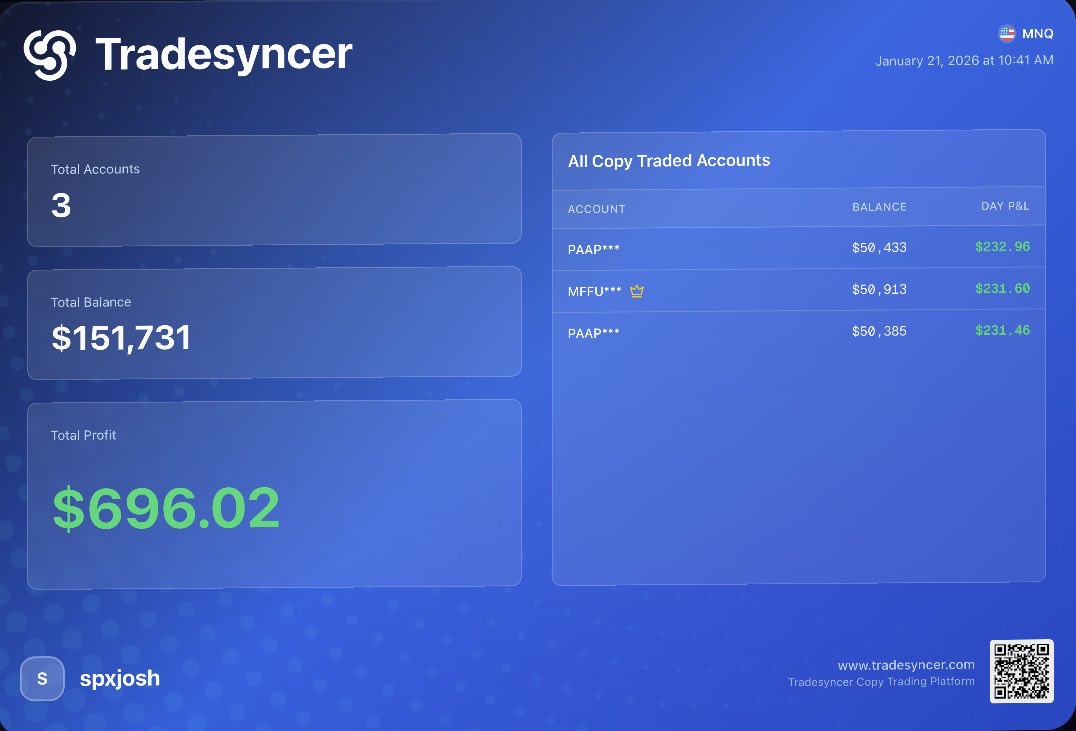Click the day P&L value $232.96

(x=1003, y=246)
